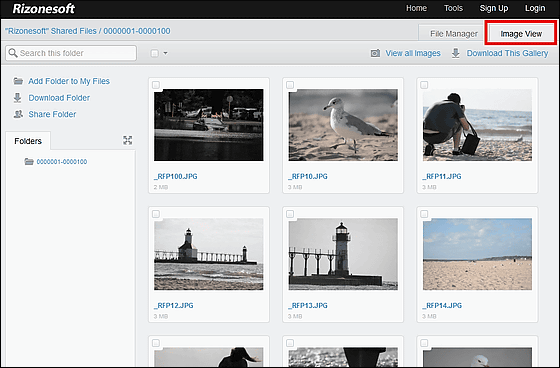
Task: Focus the Search this folder field
Action: point(71,53)
